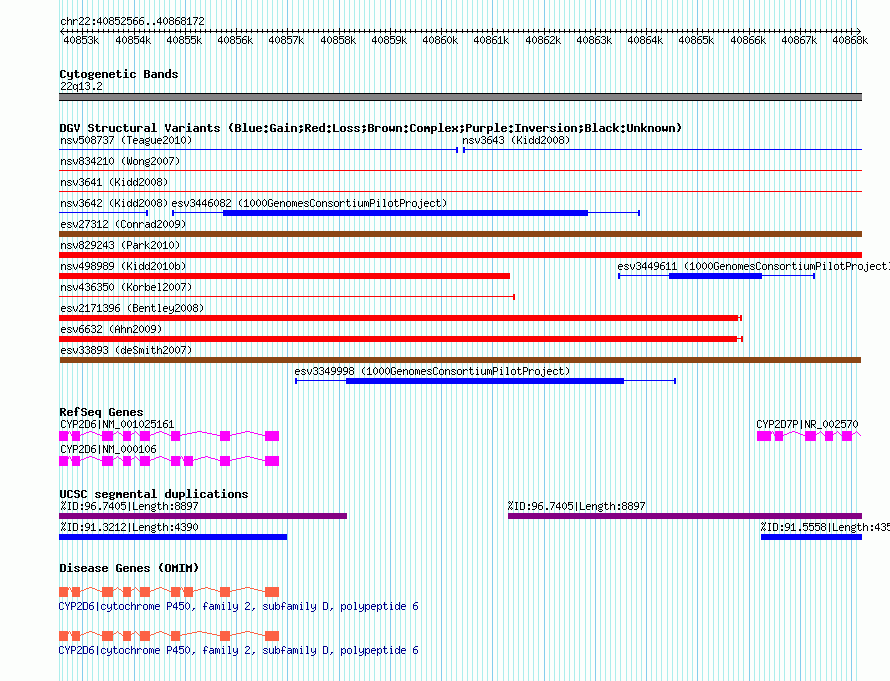Open the Disease Genes (OMIM) track title

(x=129, y=568)
